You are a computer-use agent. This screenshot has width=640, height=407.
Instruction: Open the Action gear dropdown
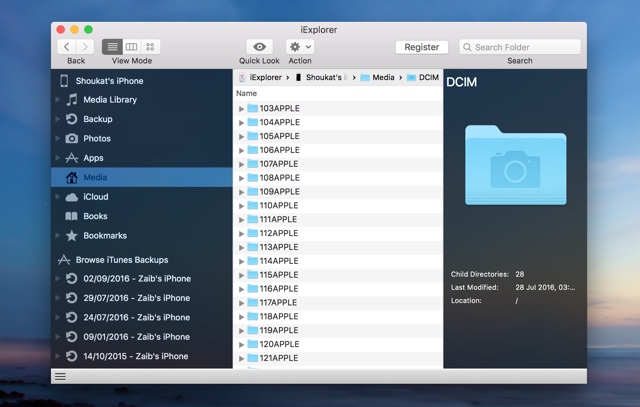pyautogui.click(x=300, y=47)
